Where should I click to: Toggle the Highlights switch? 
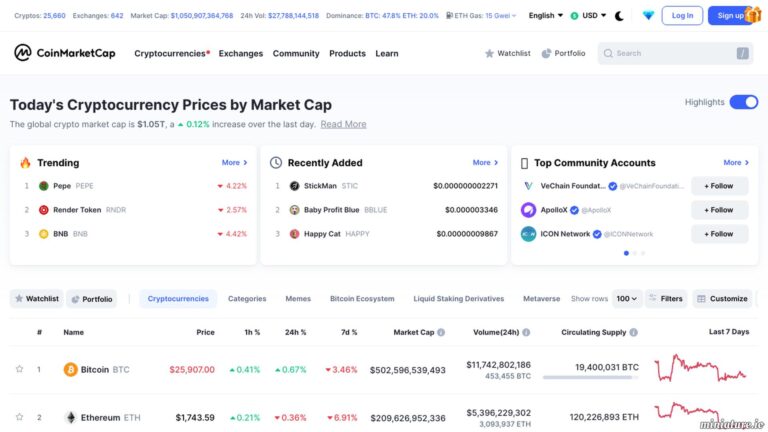pyautogui.click(x=744, y=102)
